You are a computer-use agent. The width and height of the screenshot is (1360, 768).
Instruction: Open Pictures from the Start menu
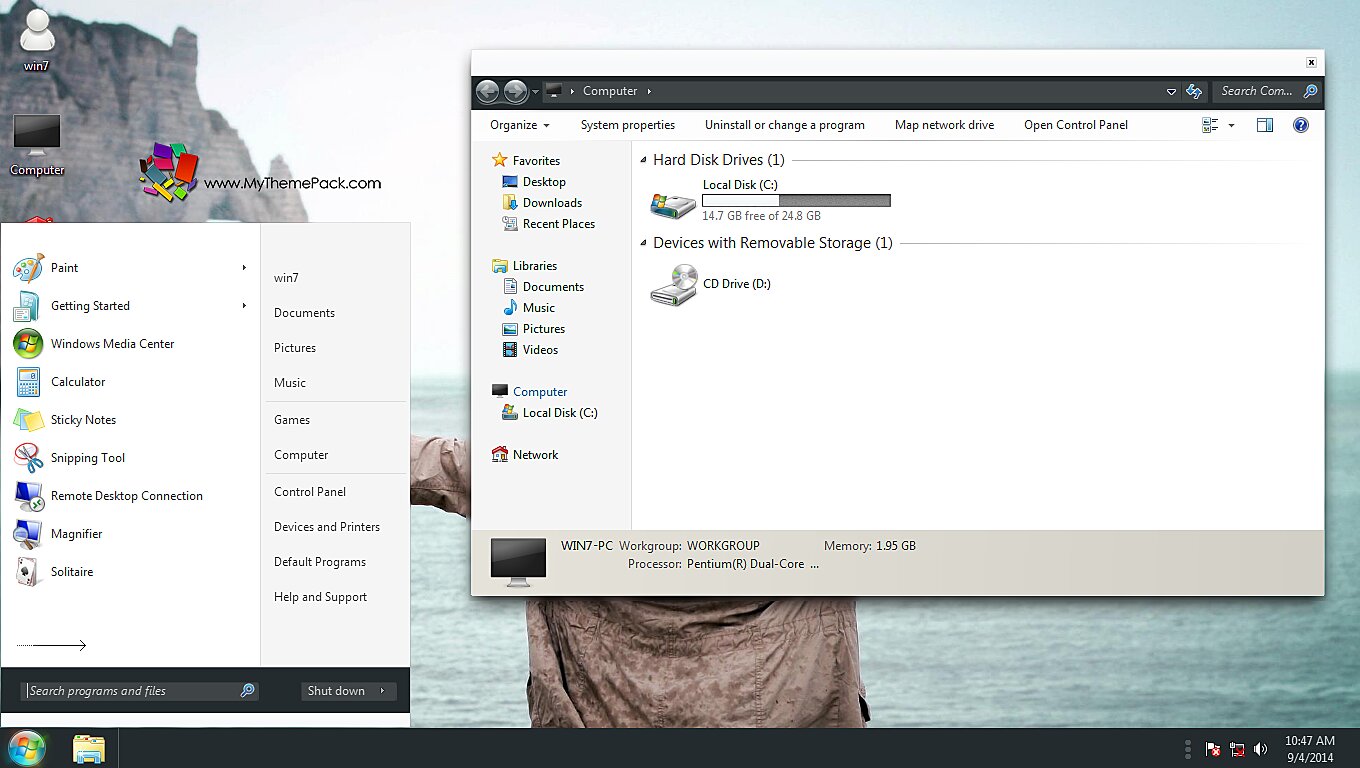point(295,348)
